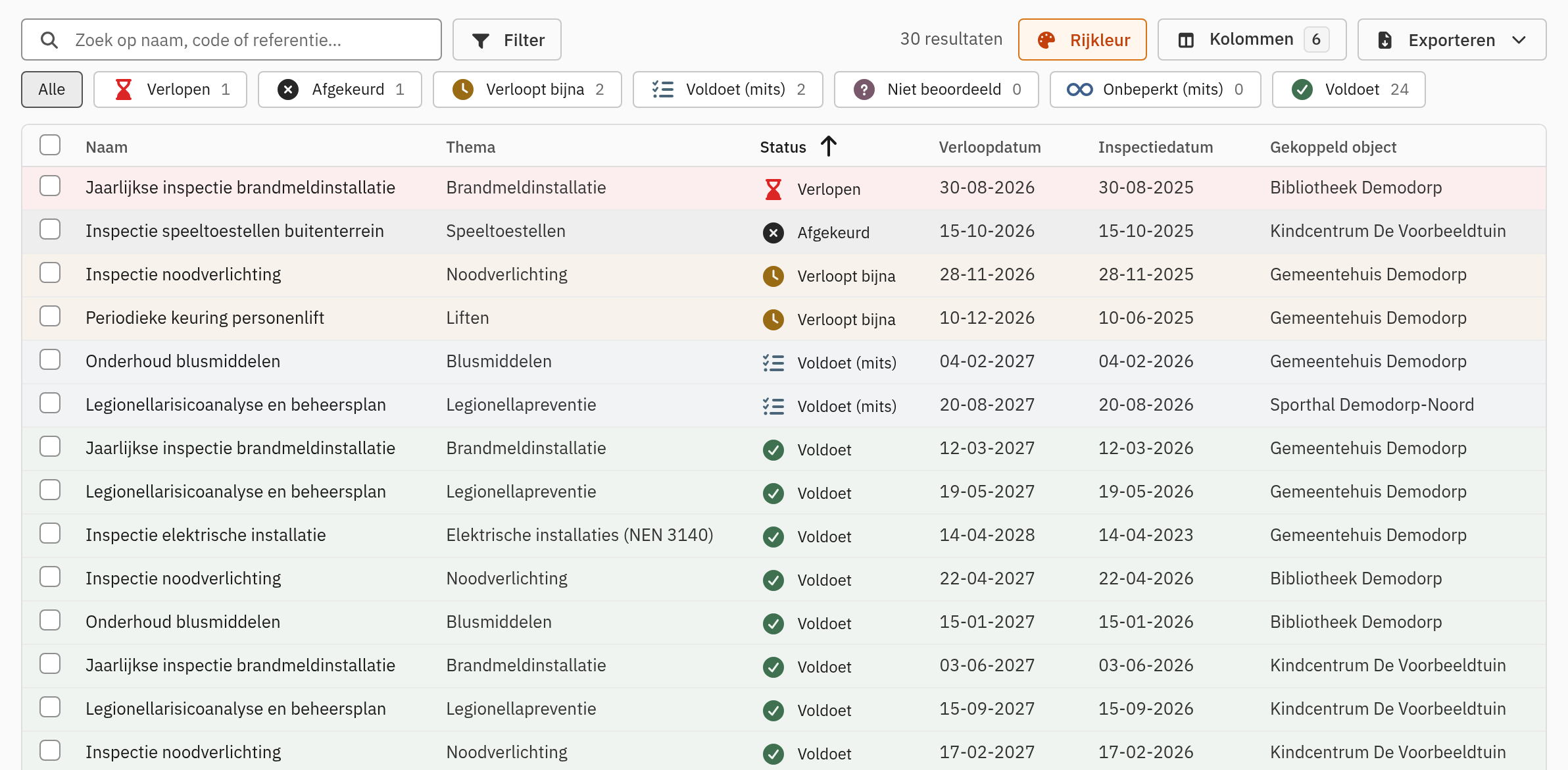The image size is (1568, 770).
Task: Click the checklist icon for Onderhoud blusmiddelen
Action: pyautogui.click(x=773, y=363)
